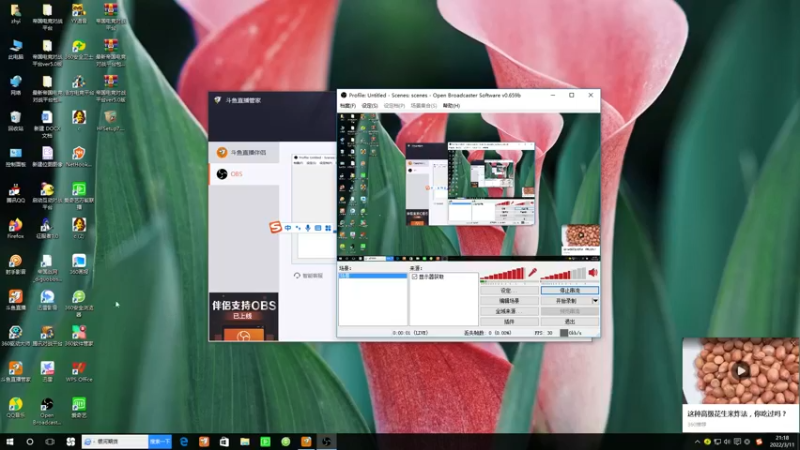
Task: Open the HPSetup desktop installer icon
Action: click(x=110, y=121)
